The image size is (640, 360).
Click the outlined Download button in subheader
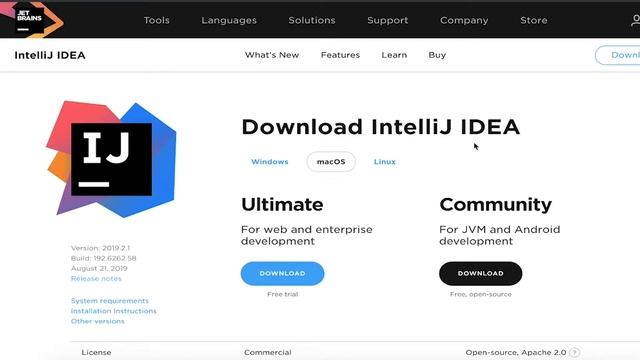pyautogui.click(x=618, y=55)
